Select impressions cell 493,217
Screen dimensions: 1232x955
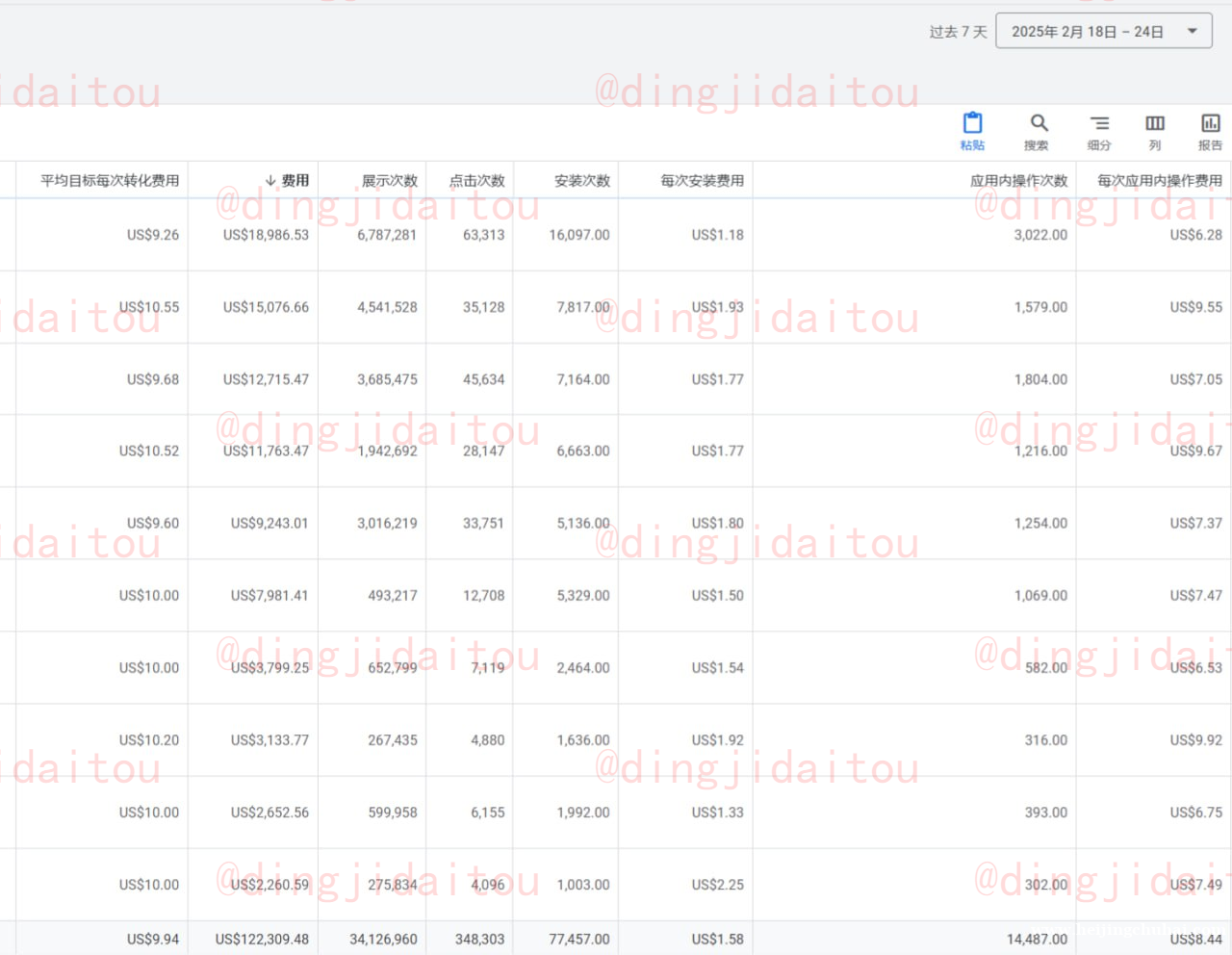coord(393,595)
